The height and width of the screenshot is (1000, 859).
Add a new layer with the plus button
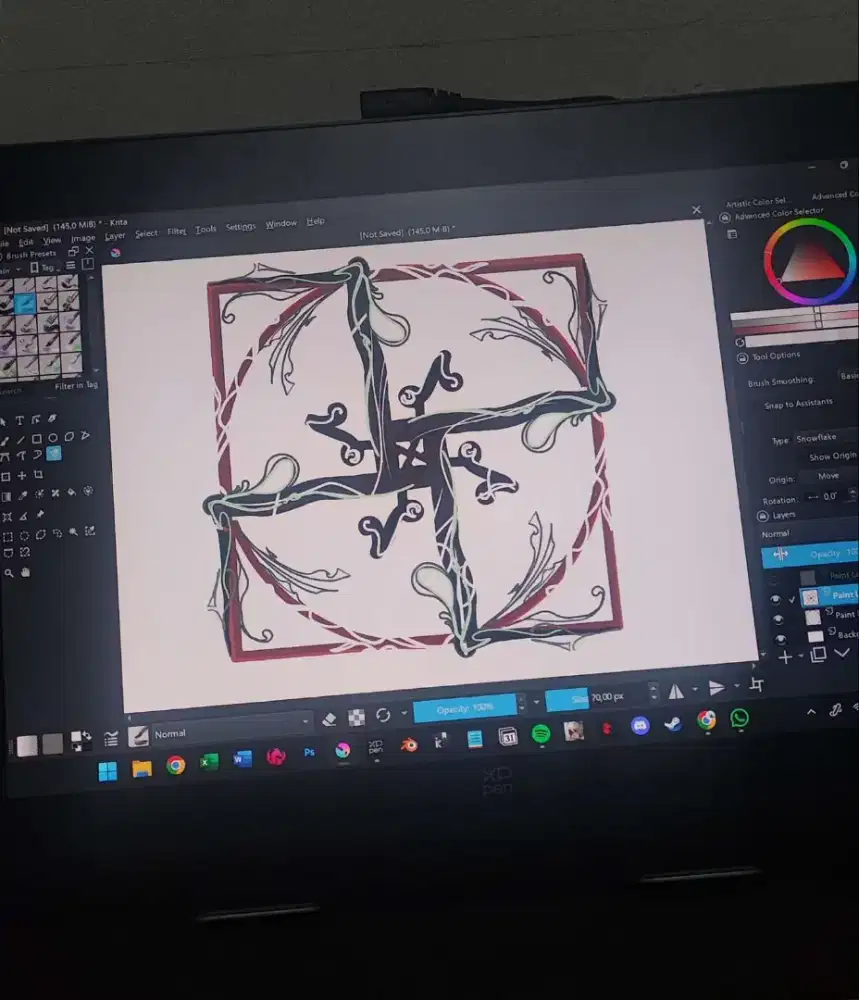[x=786, y=656]
